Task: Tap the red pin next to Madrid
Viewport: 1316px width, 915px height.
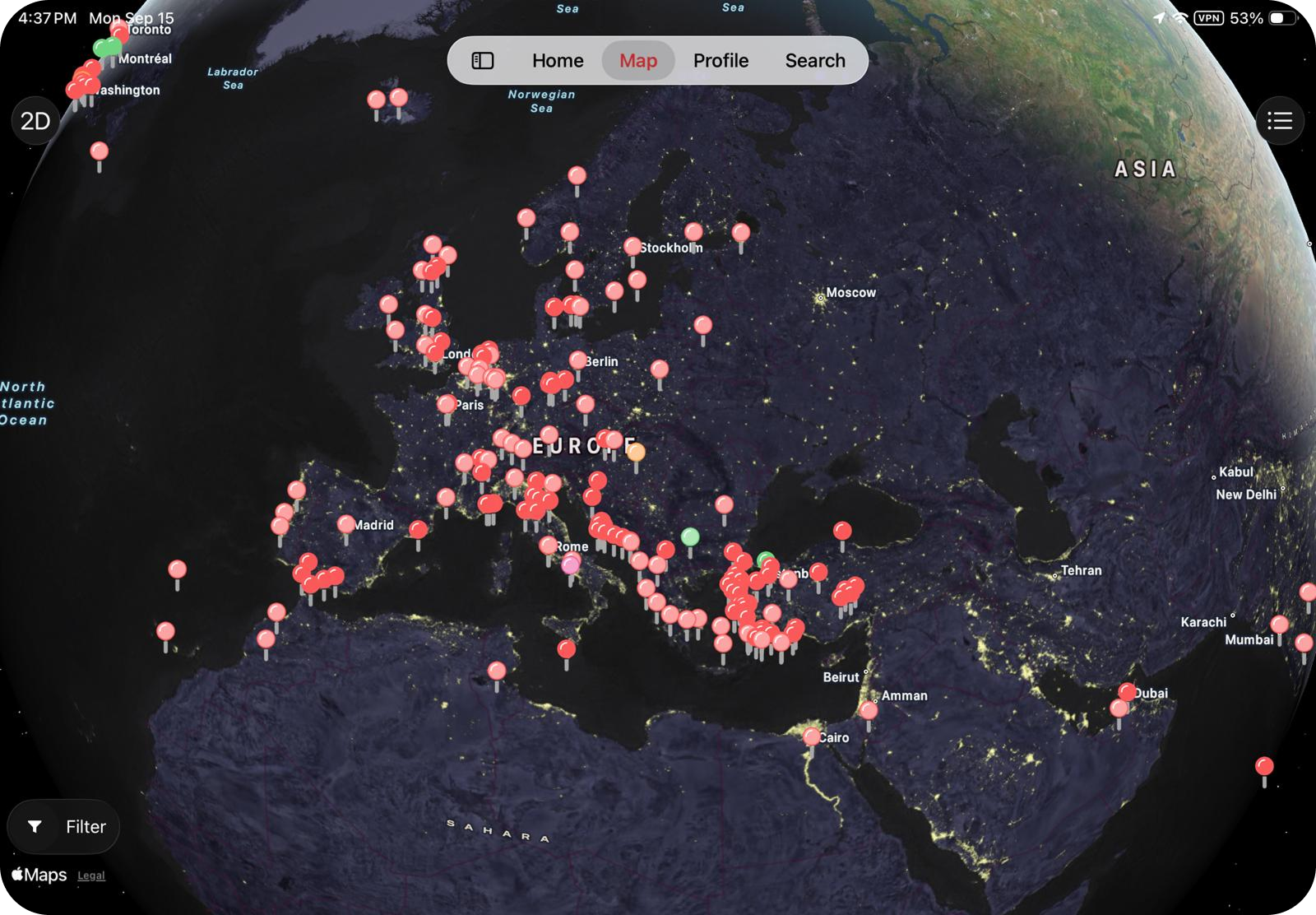Action: tap(346, 524)
